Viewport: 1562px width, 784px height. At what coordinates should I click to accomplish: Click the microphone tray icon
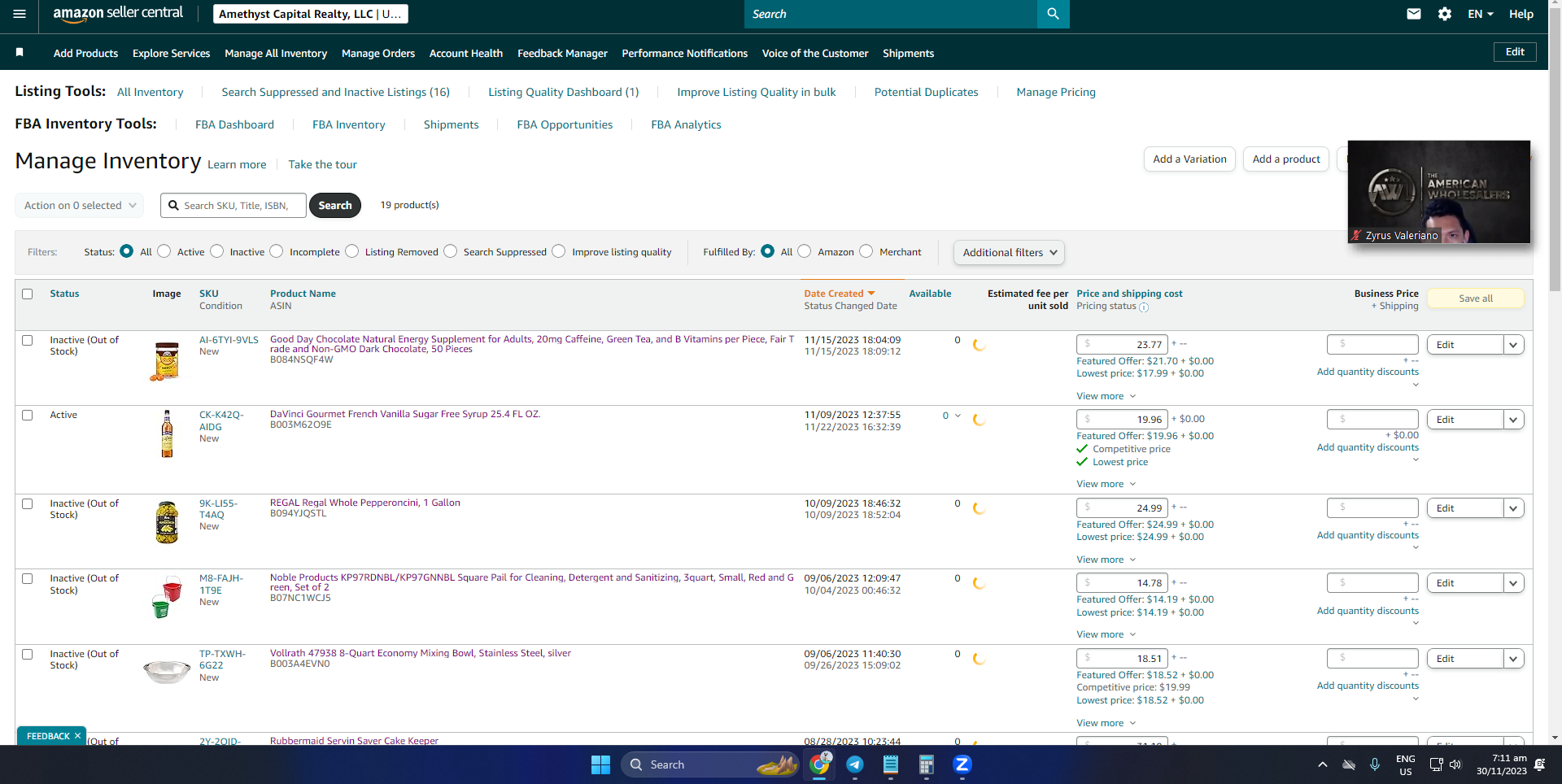[x=1375, y=764]
